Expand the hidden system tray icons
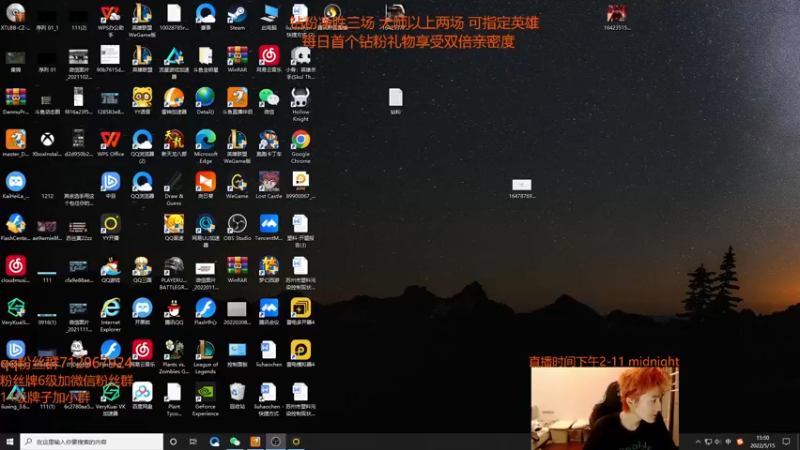Image resolution: width=800 pixels, height=450 pixels. point(698,441)
